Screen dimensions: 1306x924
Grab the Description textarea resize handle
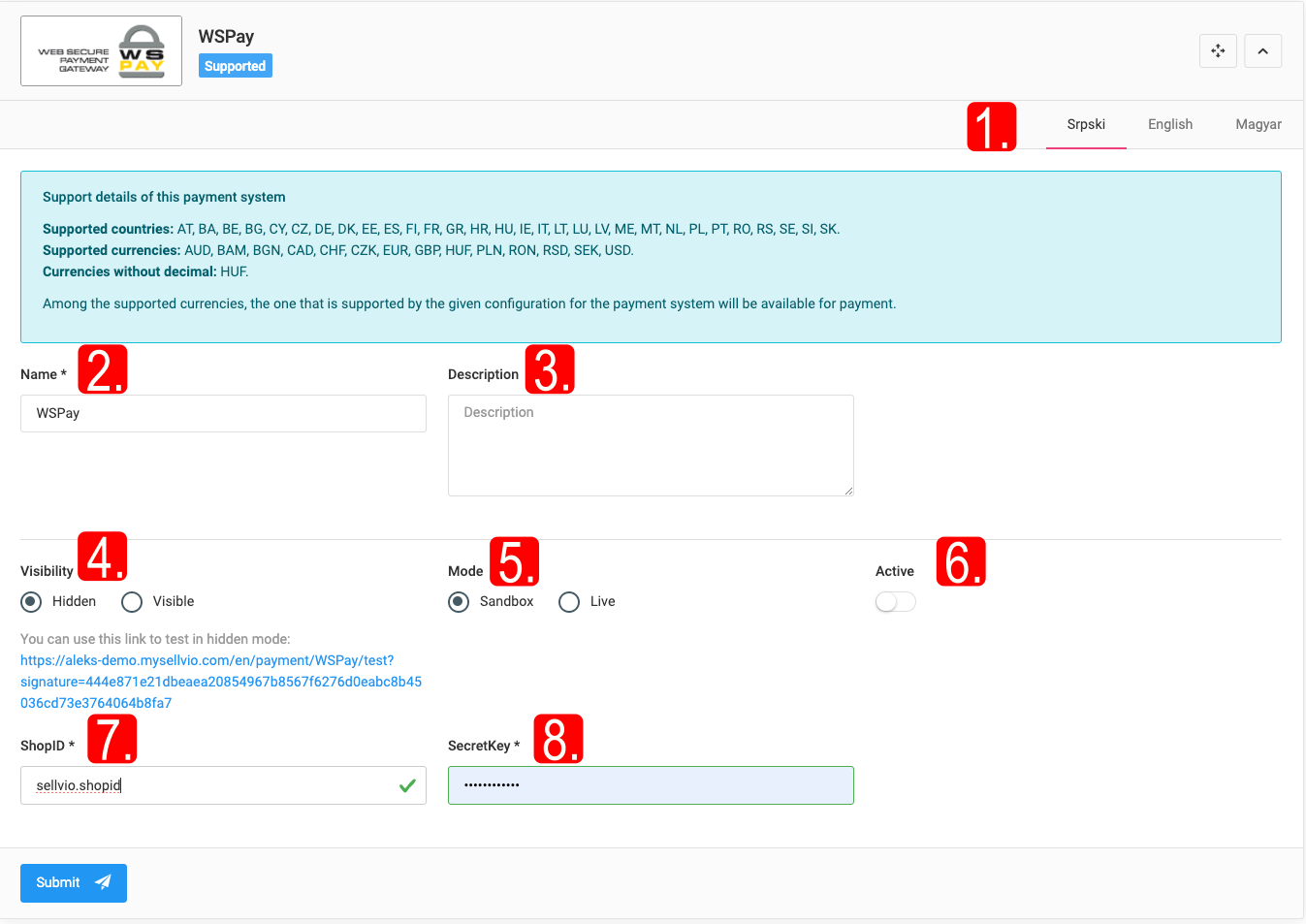click(848, 491)
